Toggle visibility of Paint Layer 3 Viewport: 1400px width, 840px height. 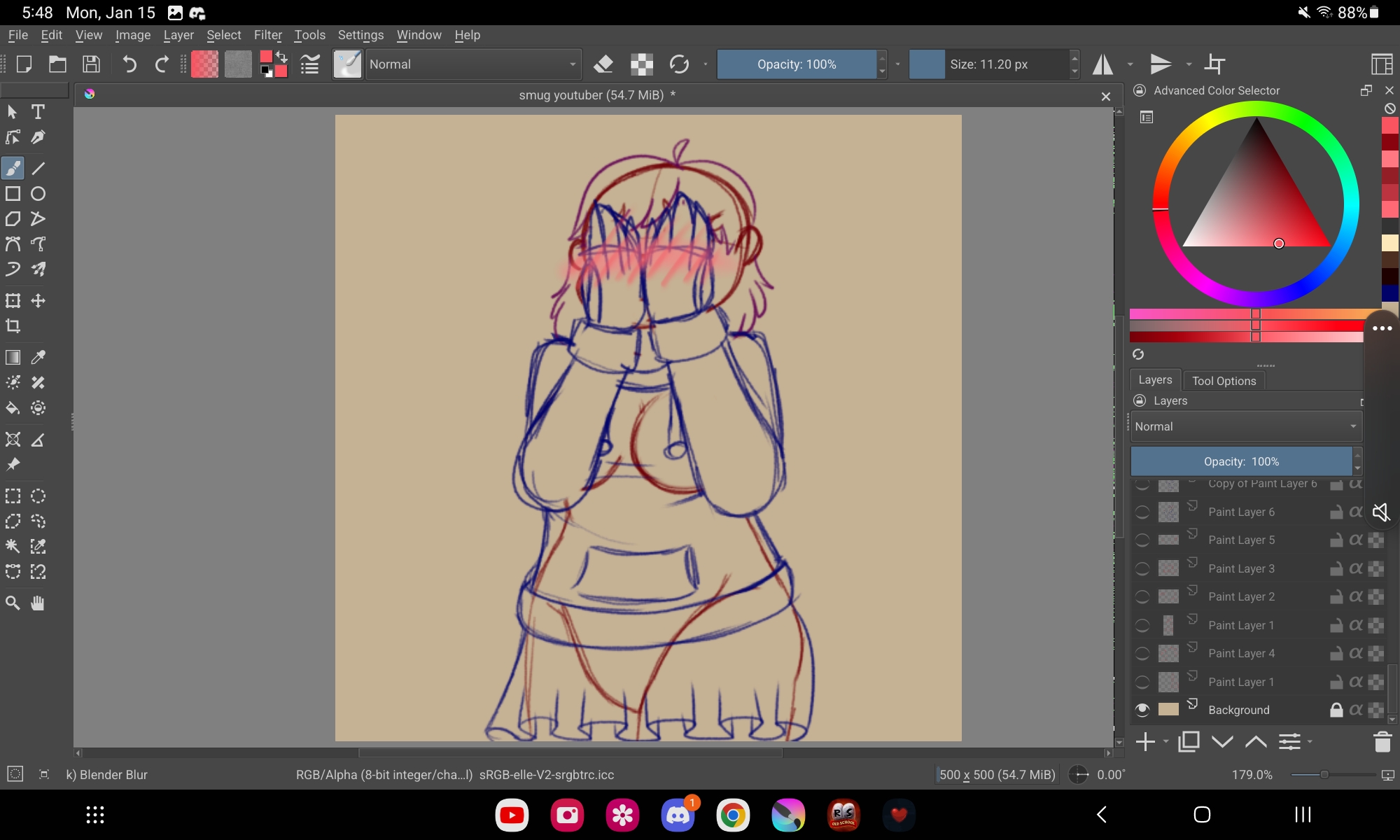click(x=1142, y=569)
